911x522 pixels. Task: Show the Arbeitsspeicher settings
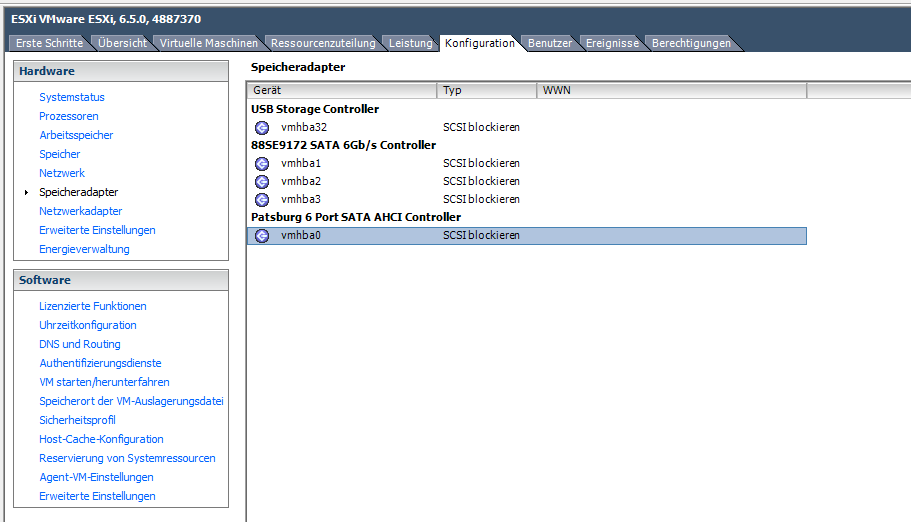coord(76,135)
